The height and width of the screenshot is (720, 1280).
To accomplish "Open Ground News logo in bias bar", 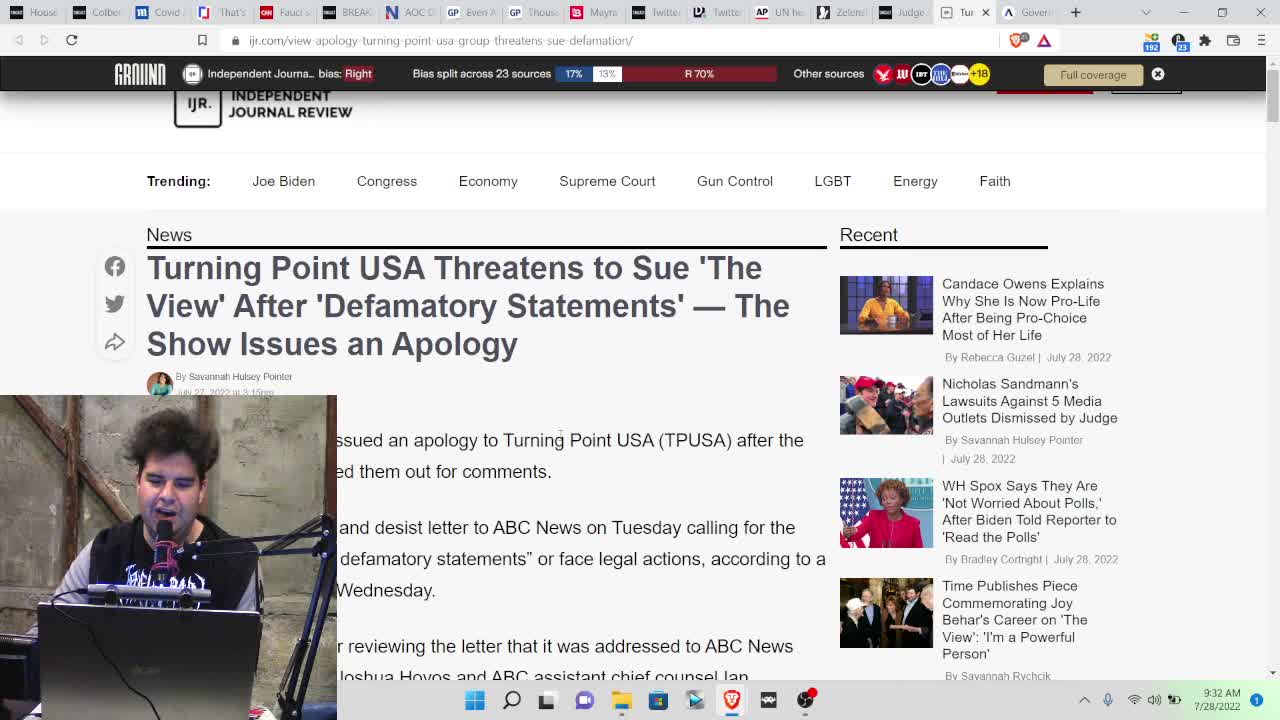I will 140,74.
